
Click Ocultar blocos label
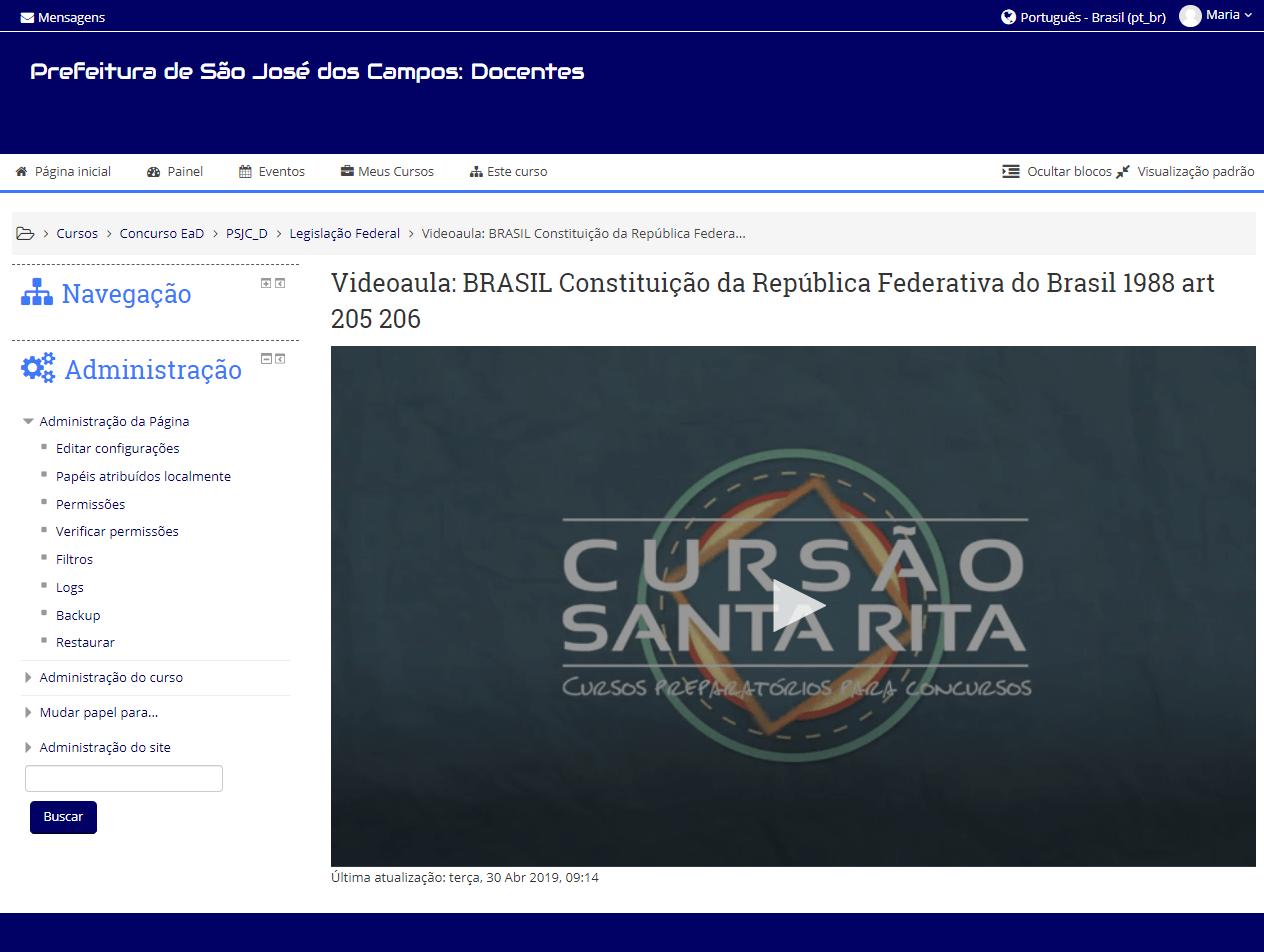point(1069,171)
